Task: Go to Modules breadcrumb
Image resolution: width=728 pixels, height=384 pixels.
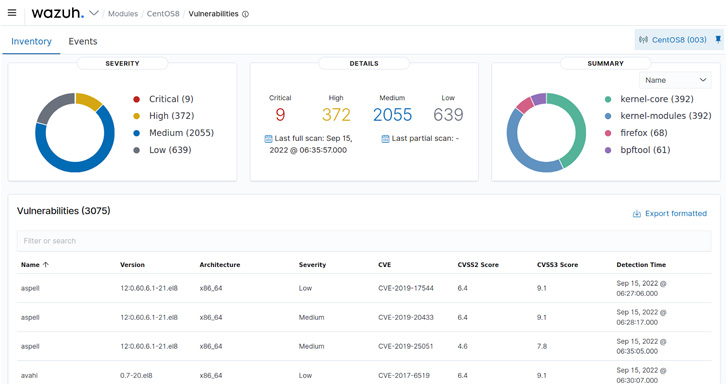Action: (x=123, y=14)
